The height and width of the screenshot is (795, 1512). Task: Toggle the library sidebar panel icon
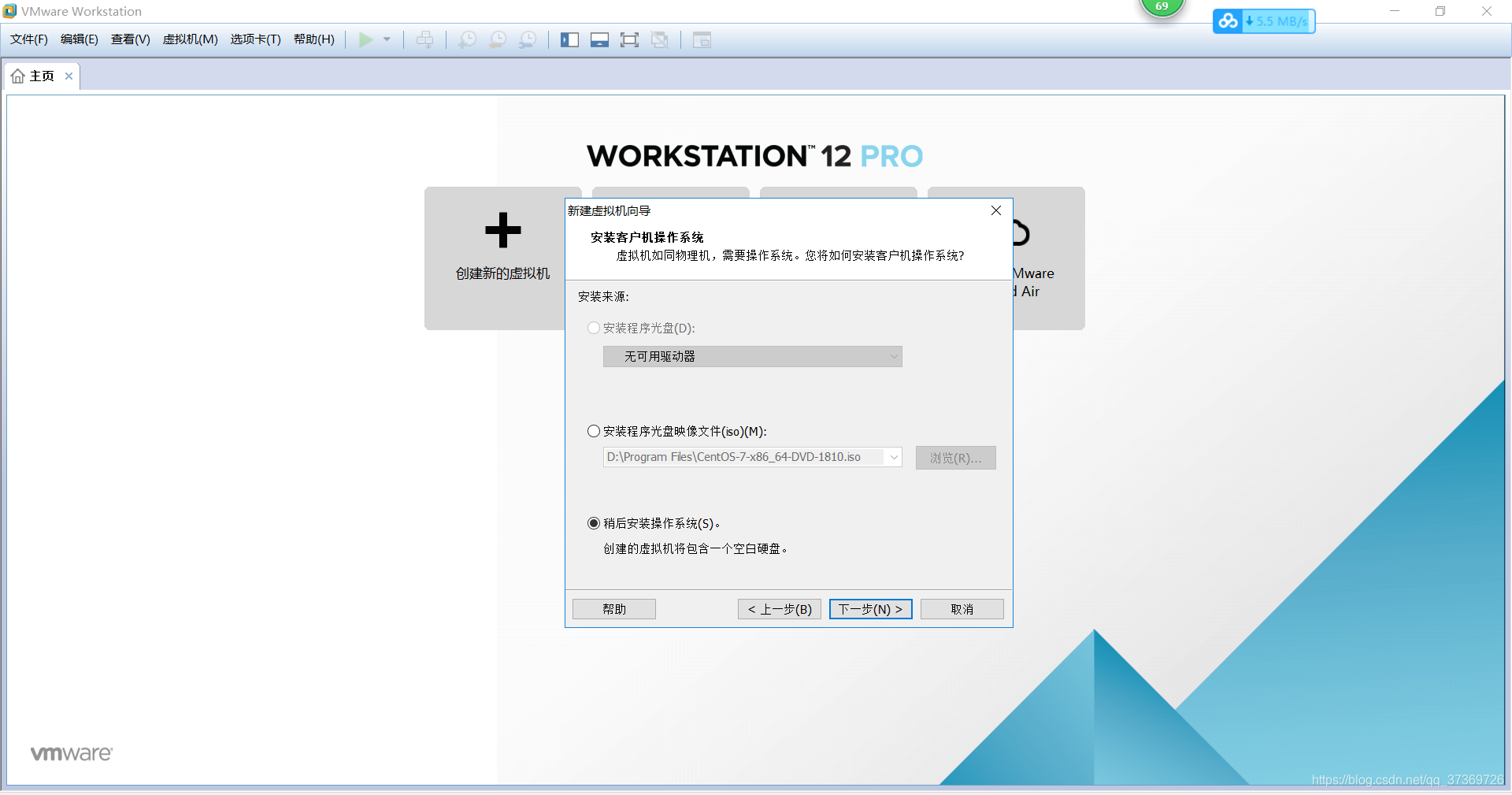569,39
